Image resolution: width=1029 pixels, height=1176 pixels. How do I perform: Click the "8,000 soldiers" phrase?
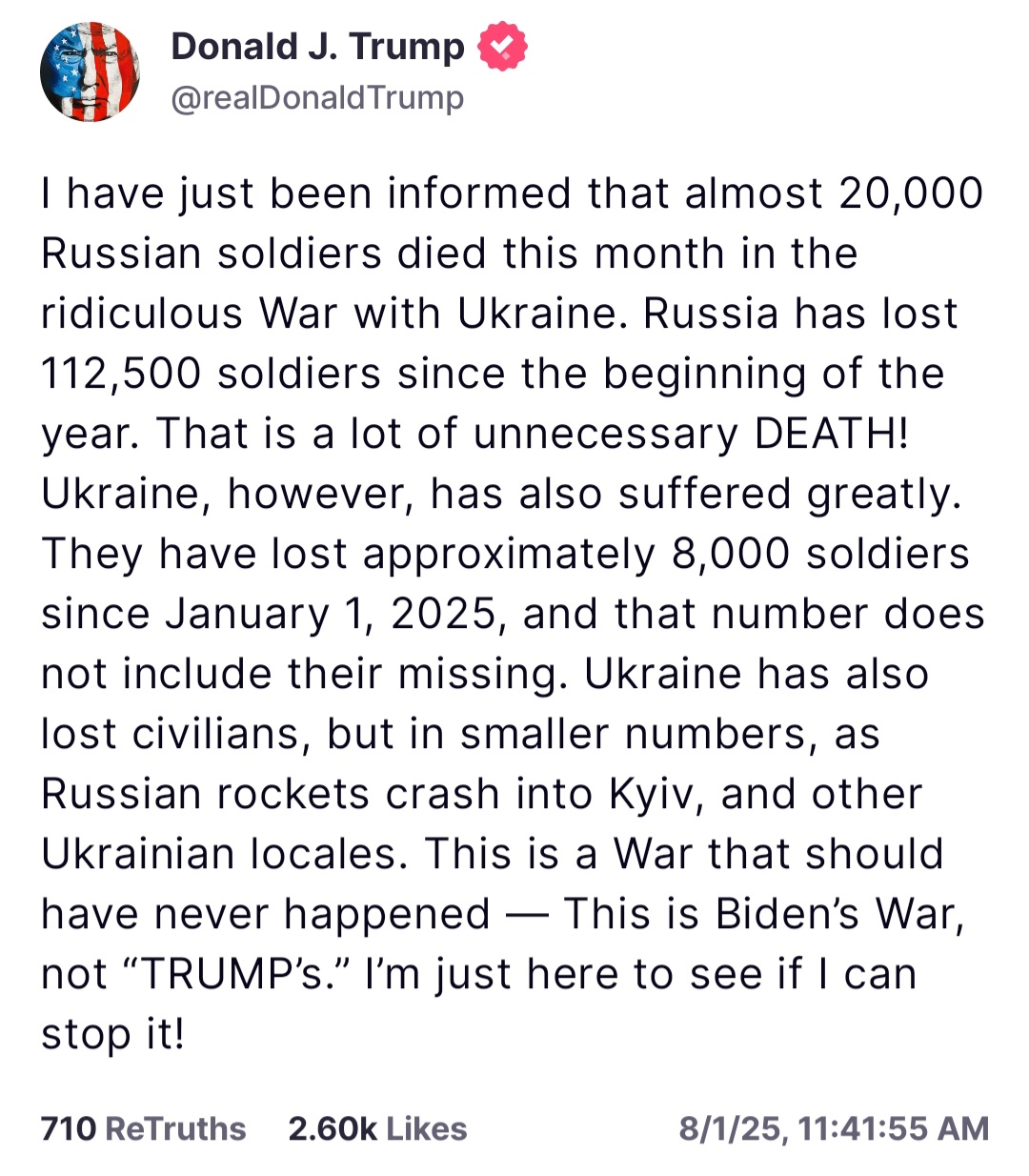click(x=820, y=554)
